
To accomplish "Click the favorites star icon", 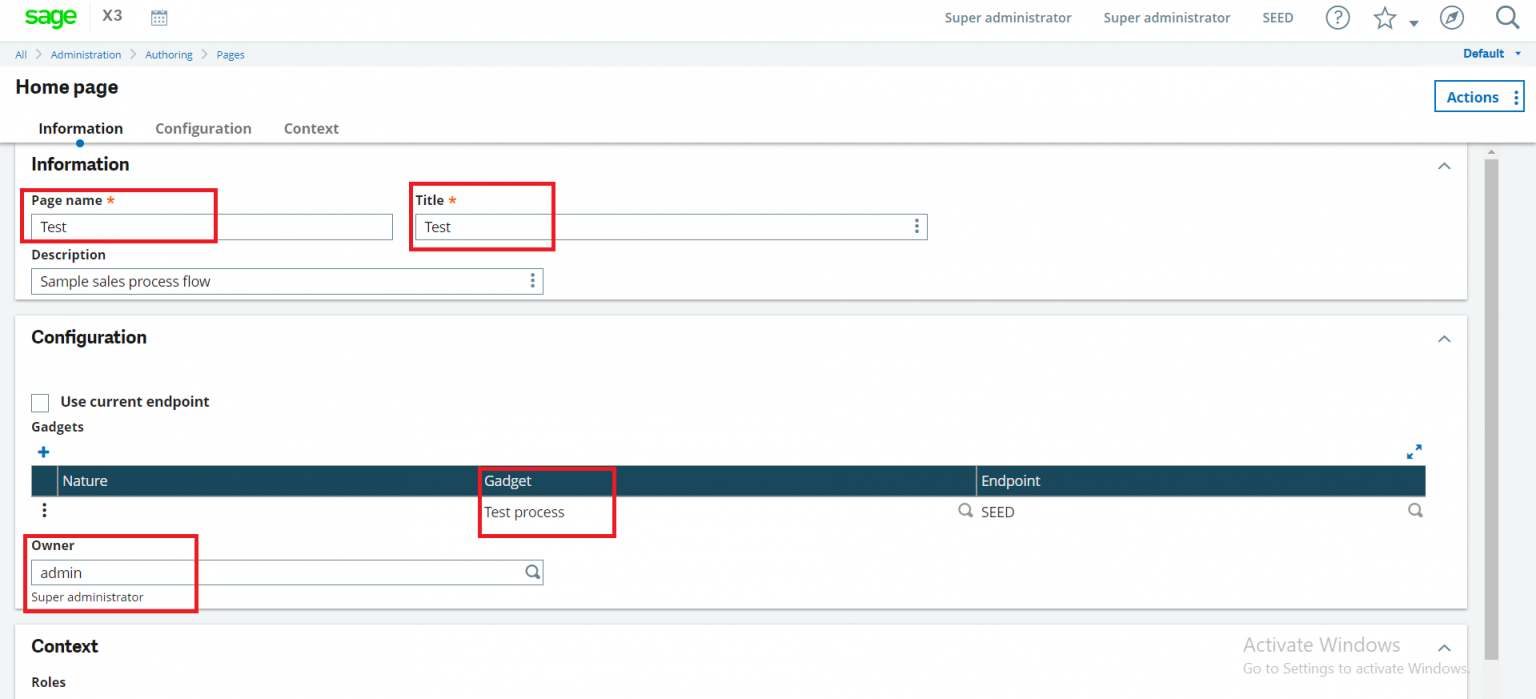I will click(x=1385, y=17).
